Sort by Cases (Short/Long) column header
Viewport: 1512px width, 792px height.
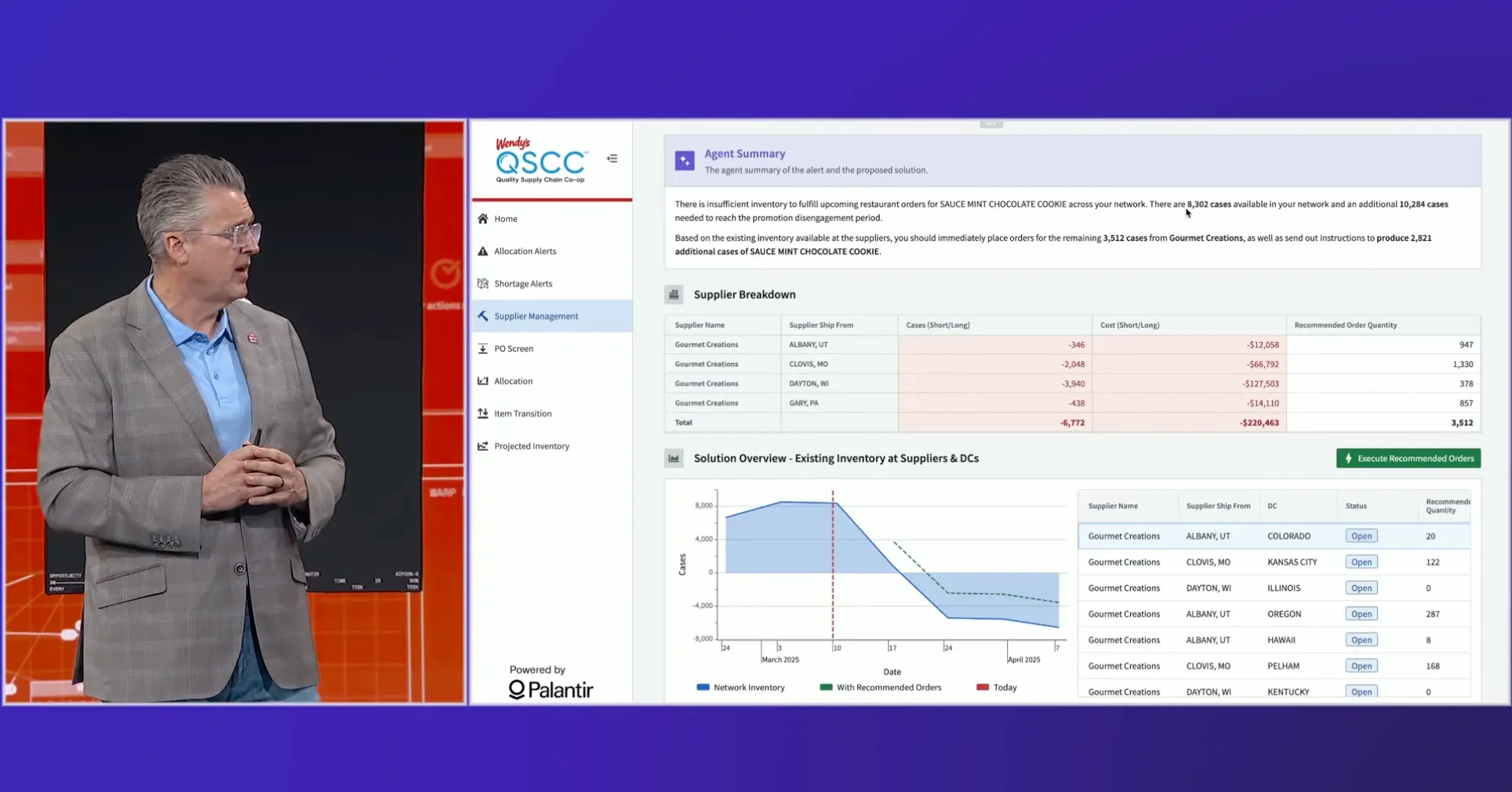click(x=938, y=325)
